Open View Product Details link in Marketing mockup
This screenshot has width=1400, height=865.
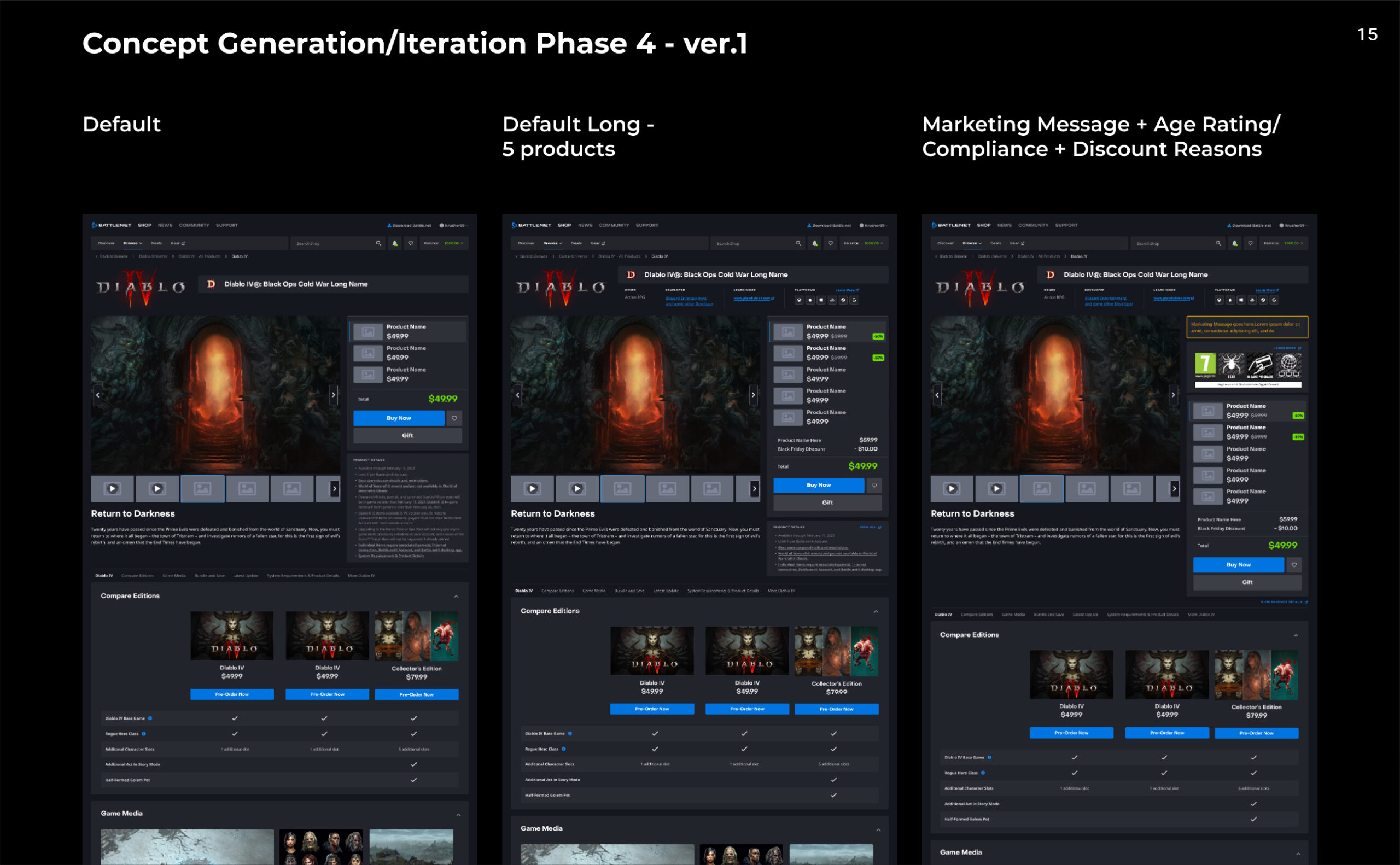(x=1284, y=602)
